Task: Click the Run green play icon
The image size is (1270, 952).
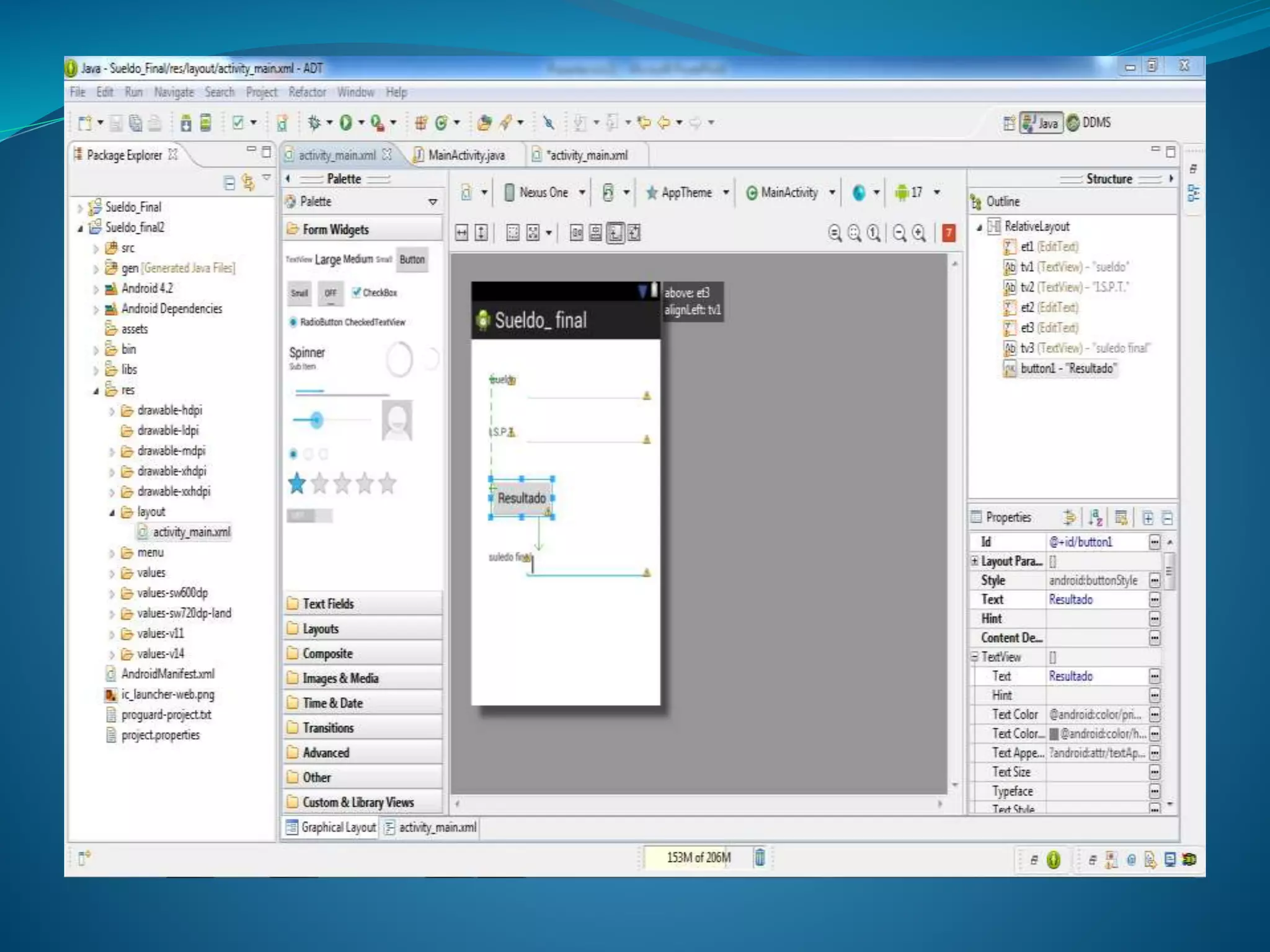Action: click(345, 123)
